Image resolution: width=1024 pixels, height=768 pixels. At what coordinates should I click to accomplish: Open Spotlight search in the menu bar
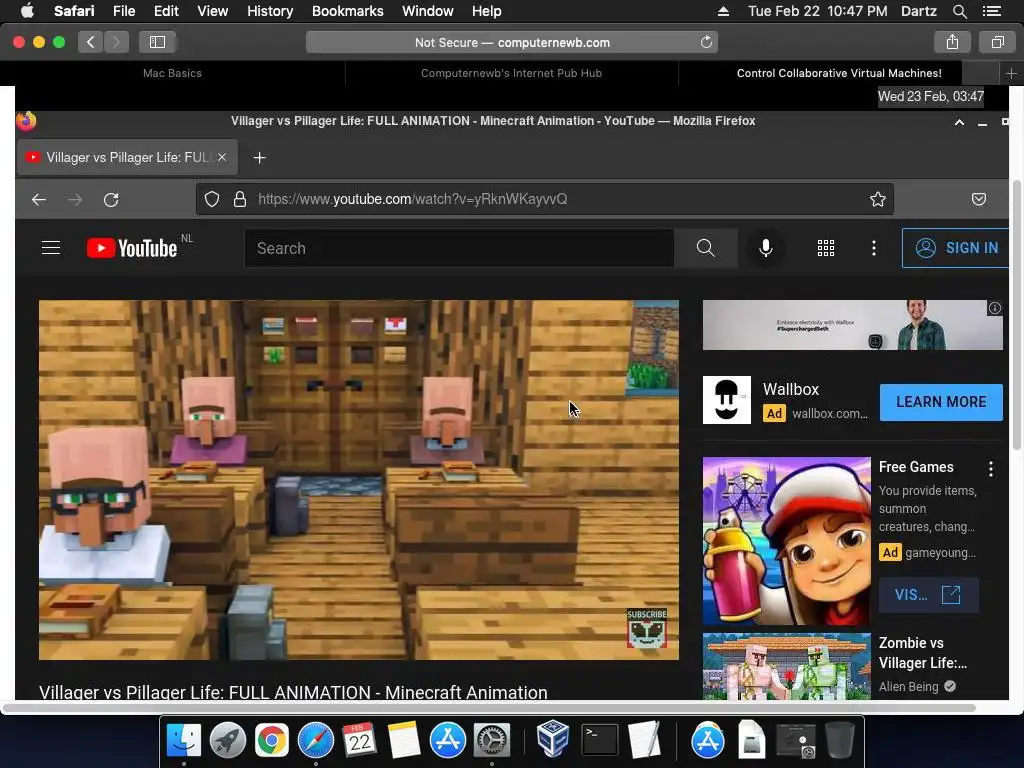(x=959, y=11)
